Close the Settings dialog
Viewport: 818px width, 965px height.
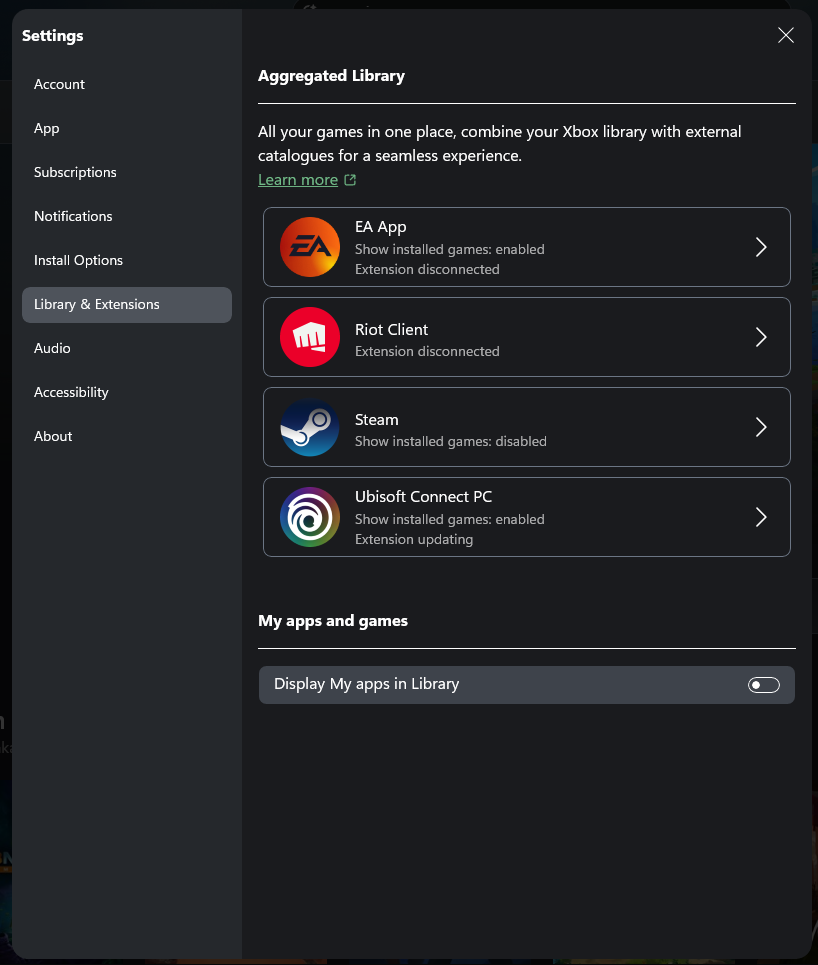[785, 35]
